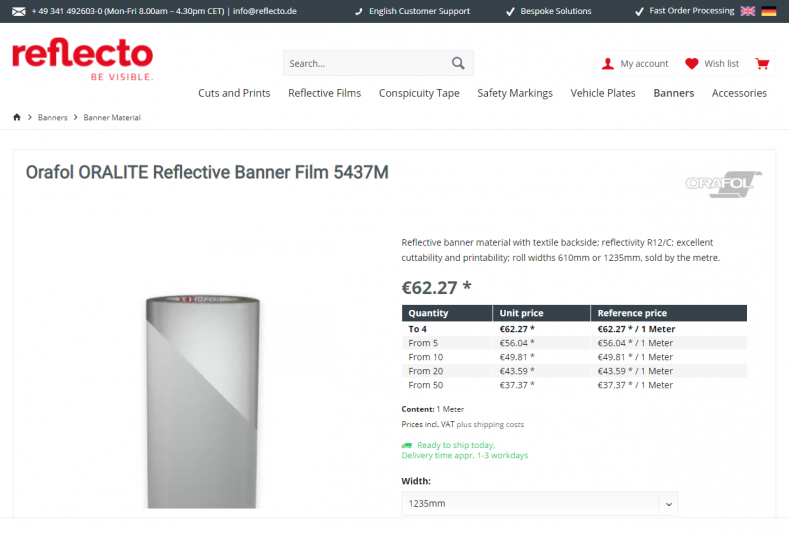Viewport: 789px width, 534px height.
Task: Open Banners menu
Action: pyautogui.click(x=673, y=93)
